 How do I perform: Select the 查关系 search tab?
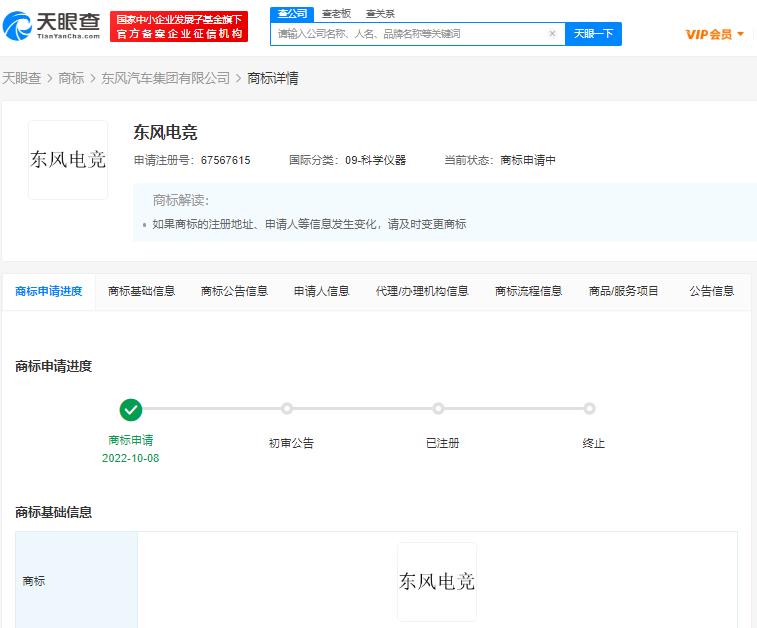[x=379, y=14]
